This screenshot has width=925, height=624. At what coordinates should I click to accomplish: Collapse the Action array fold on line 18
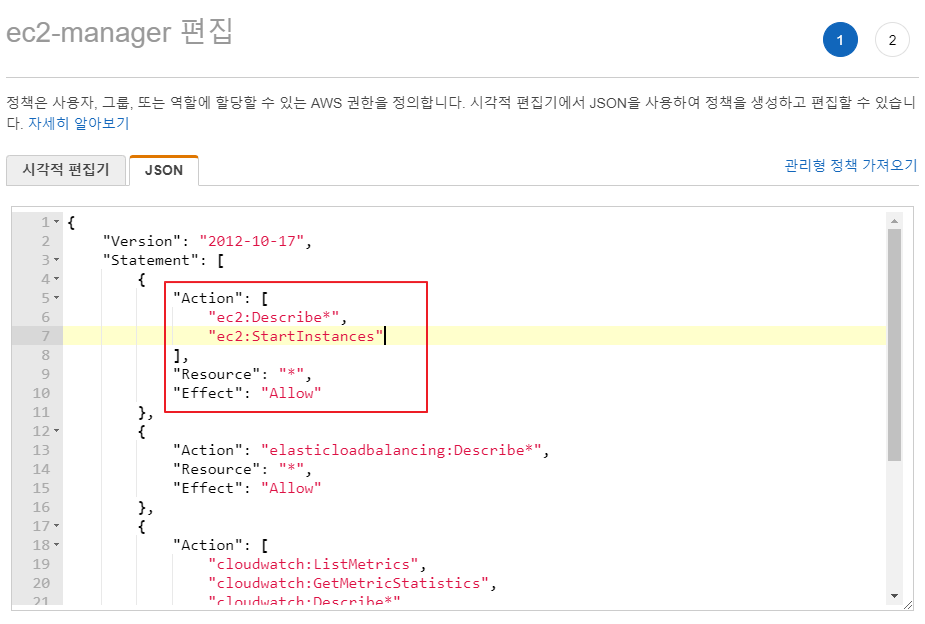57,544
